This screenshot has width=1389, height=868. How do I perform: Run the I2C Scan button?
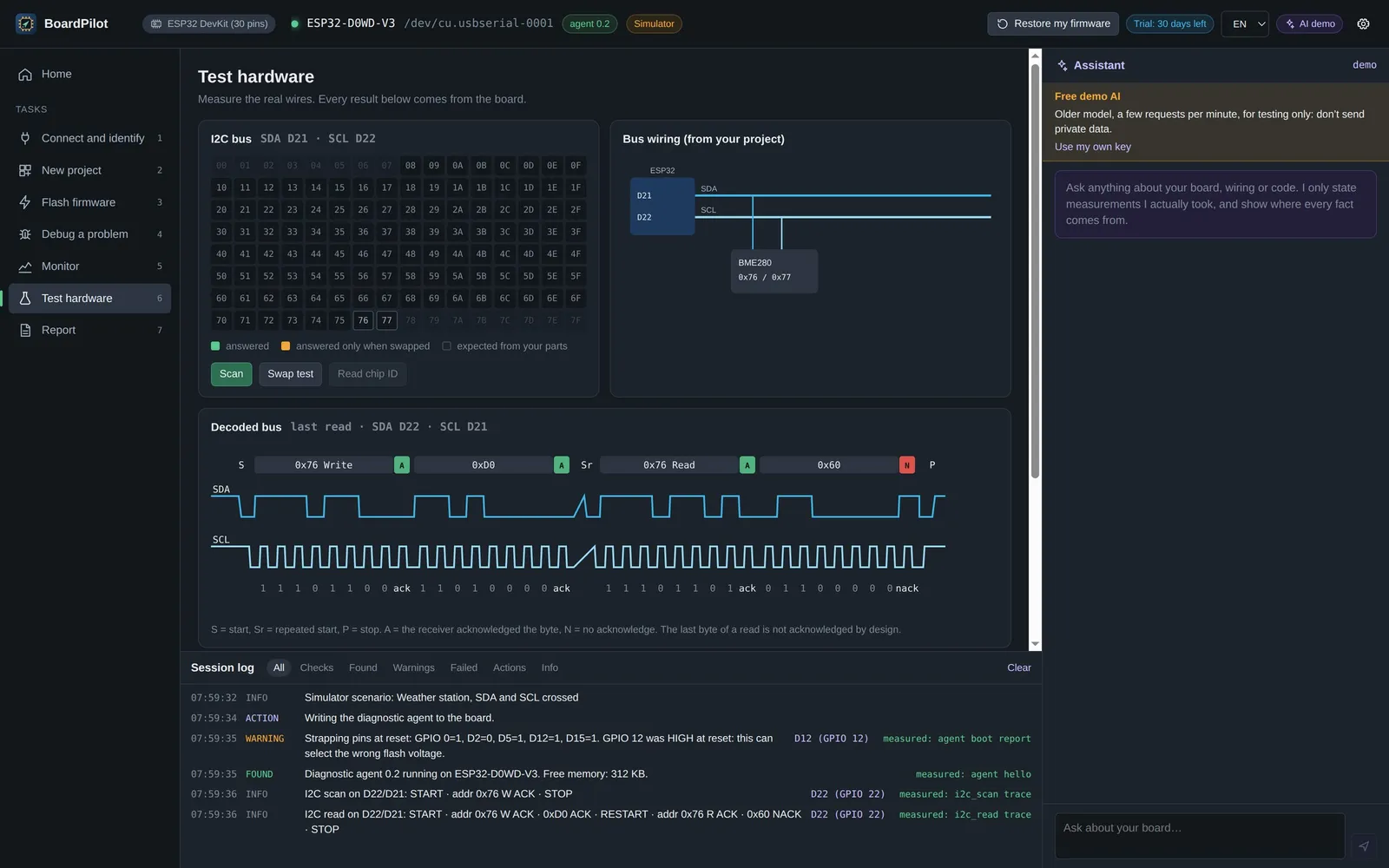231,374
